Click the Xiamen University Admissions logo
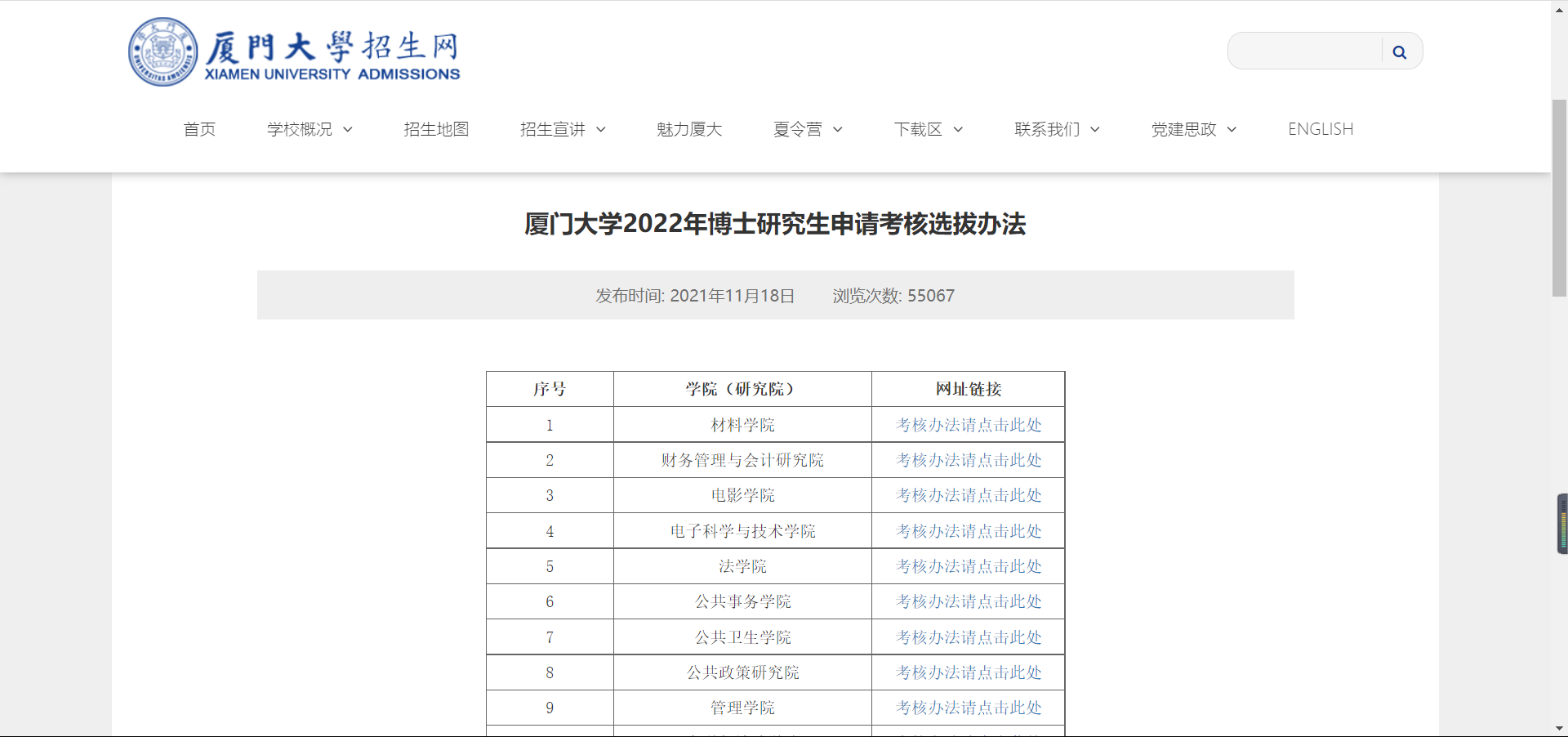1568x737 pixels. [x=294, y=51]
